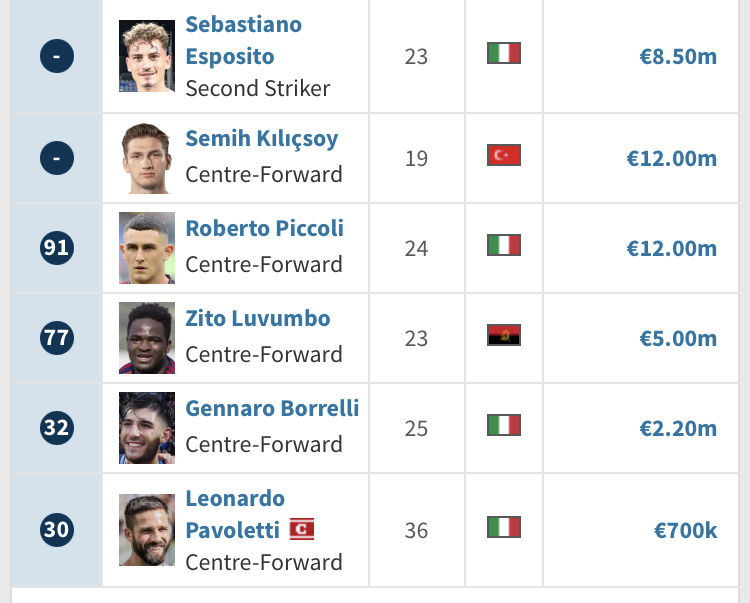Click shirt number 77 badge

tap(57, 338)
